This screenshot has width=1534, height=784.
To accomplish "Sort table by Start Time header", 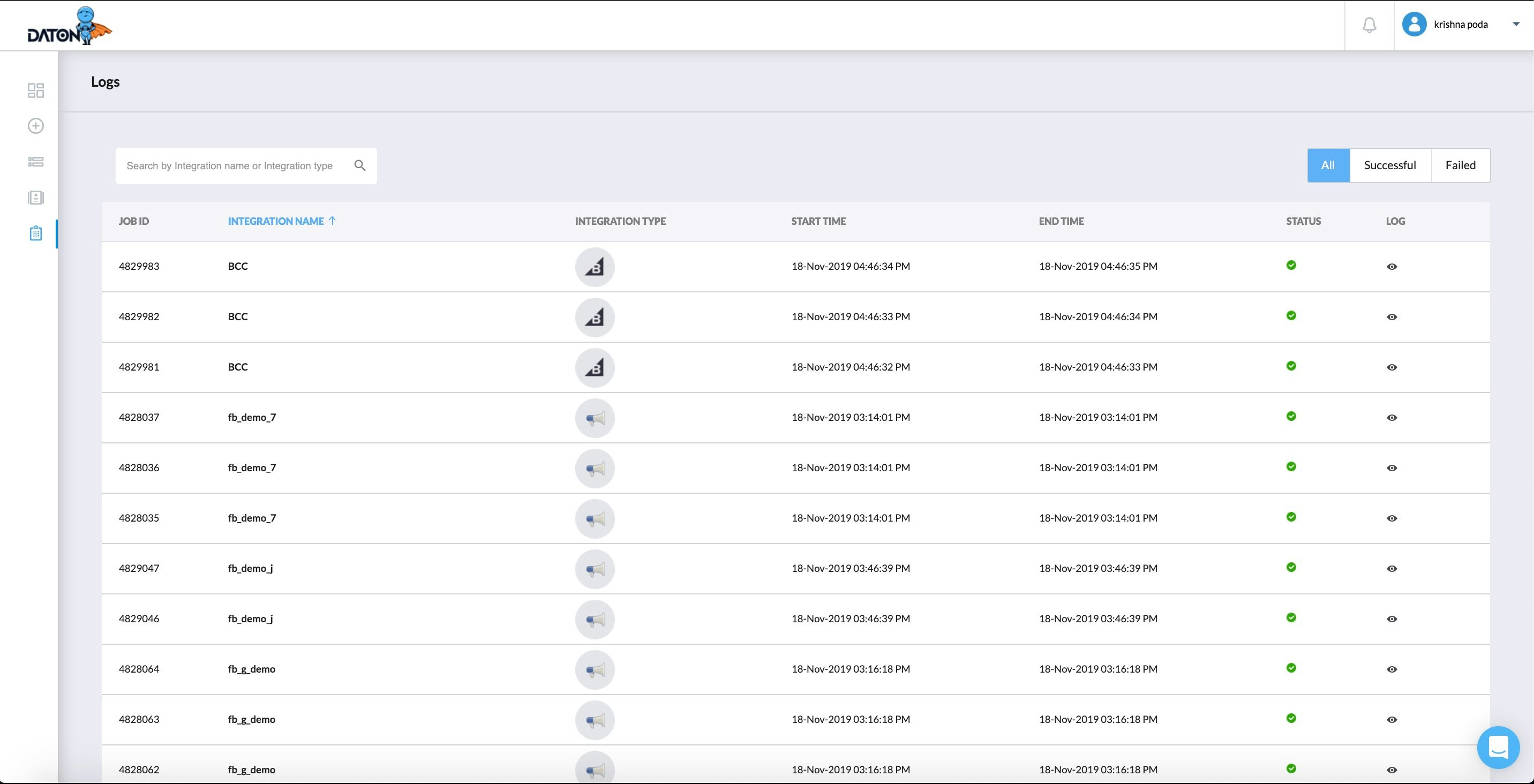I will pyautogui.click(x=818, y=222).
